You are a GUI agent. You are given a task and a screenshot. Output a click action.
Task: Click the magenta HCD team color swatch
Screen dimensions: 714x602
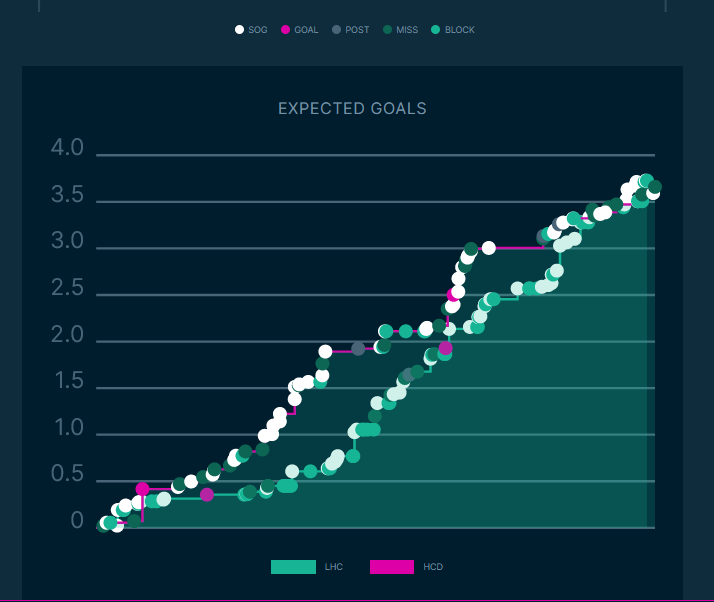point(392,567)
